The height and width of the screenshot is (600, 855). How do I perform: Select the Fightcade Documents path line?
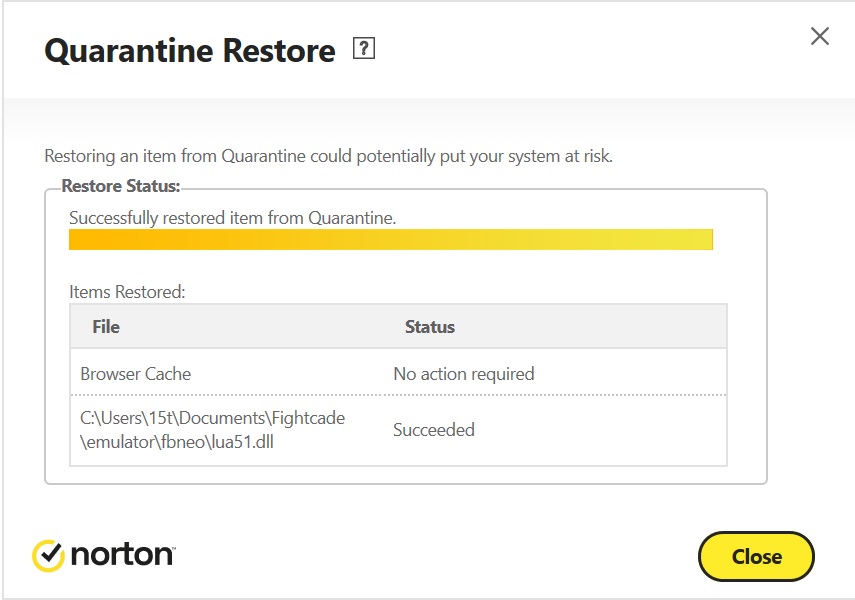(x=213, y=418)
